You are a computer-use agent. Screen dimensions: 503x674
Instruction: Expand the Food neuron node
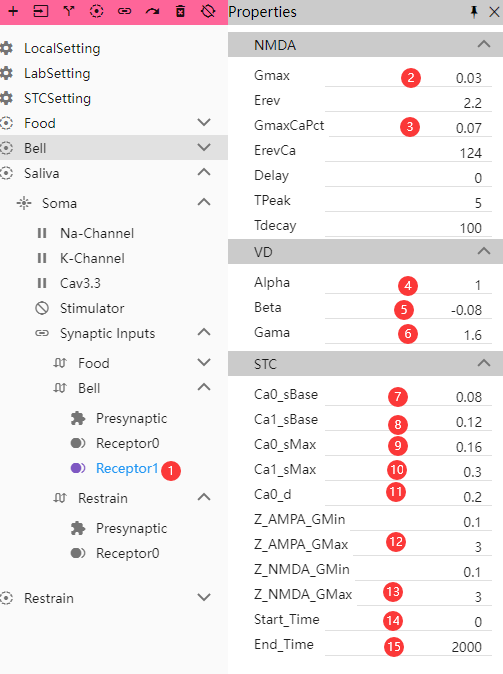click(204, 123)
